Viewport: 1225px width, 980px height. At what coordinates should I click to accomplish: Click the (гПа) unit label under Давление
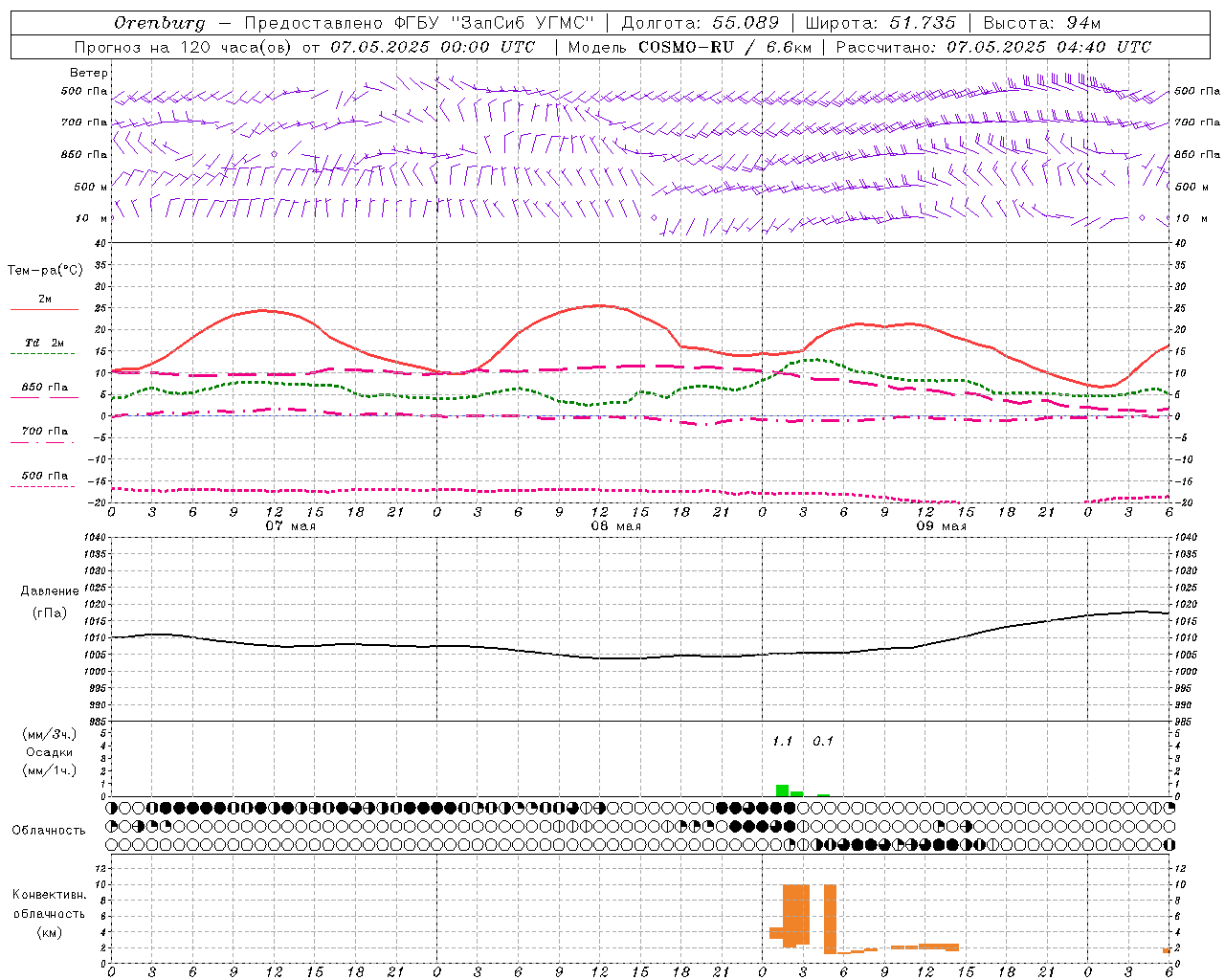50,613
